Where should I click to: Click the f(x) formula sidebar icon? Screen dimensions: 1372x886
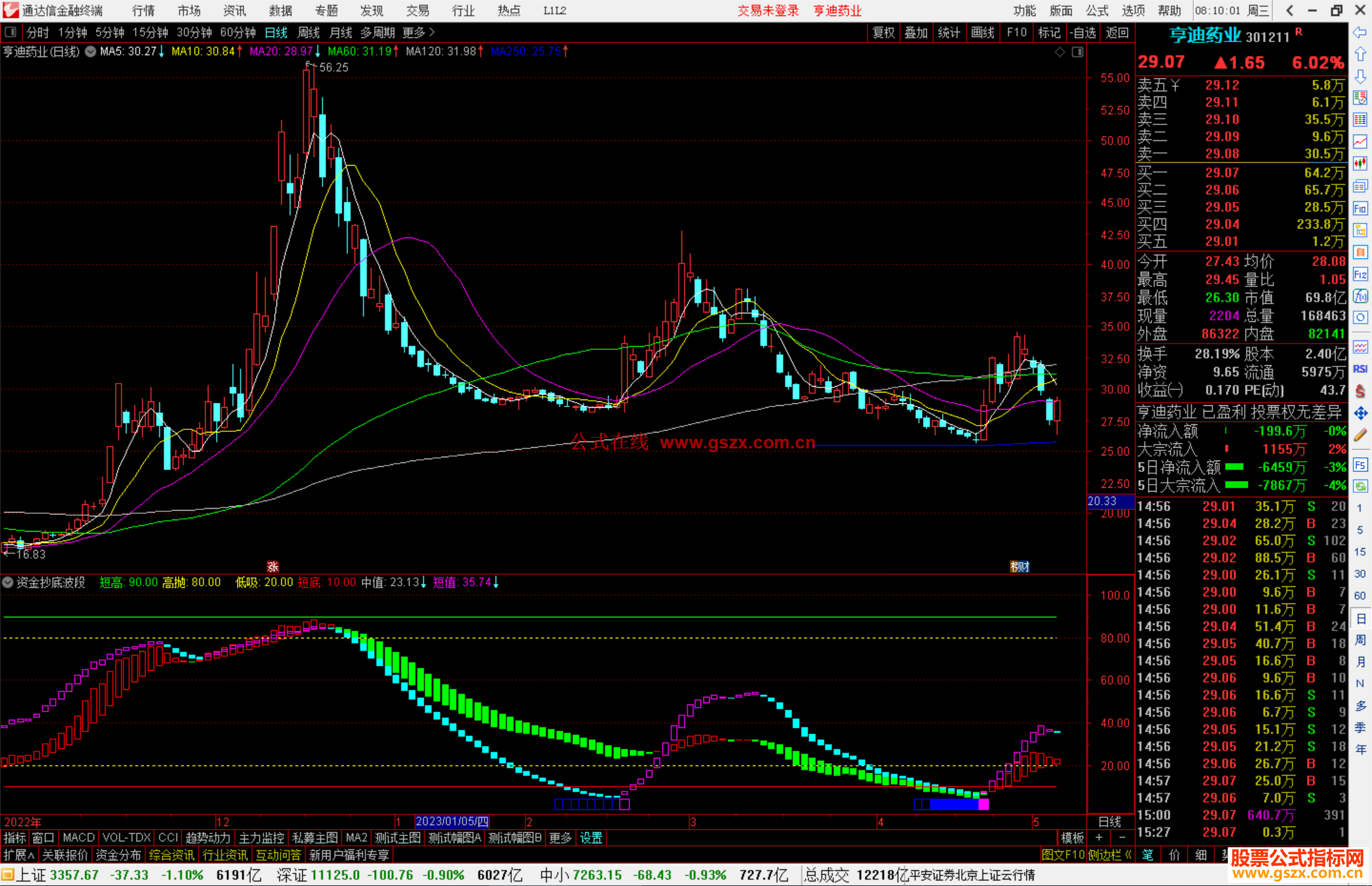coord(1360,296)
